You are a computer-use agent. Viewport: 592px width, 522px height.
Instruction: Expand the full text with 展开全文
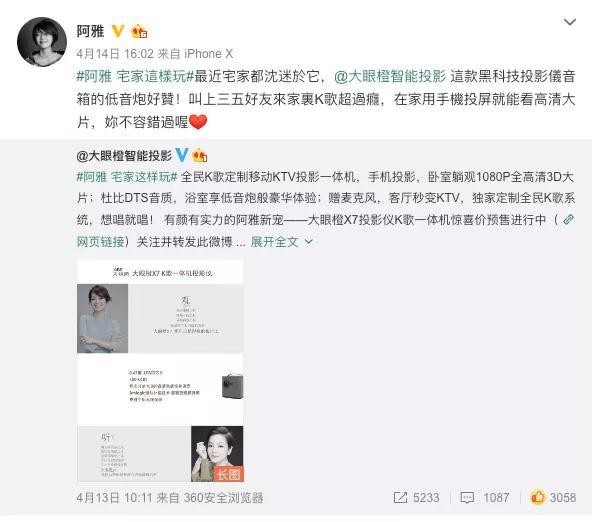282,242
